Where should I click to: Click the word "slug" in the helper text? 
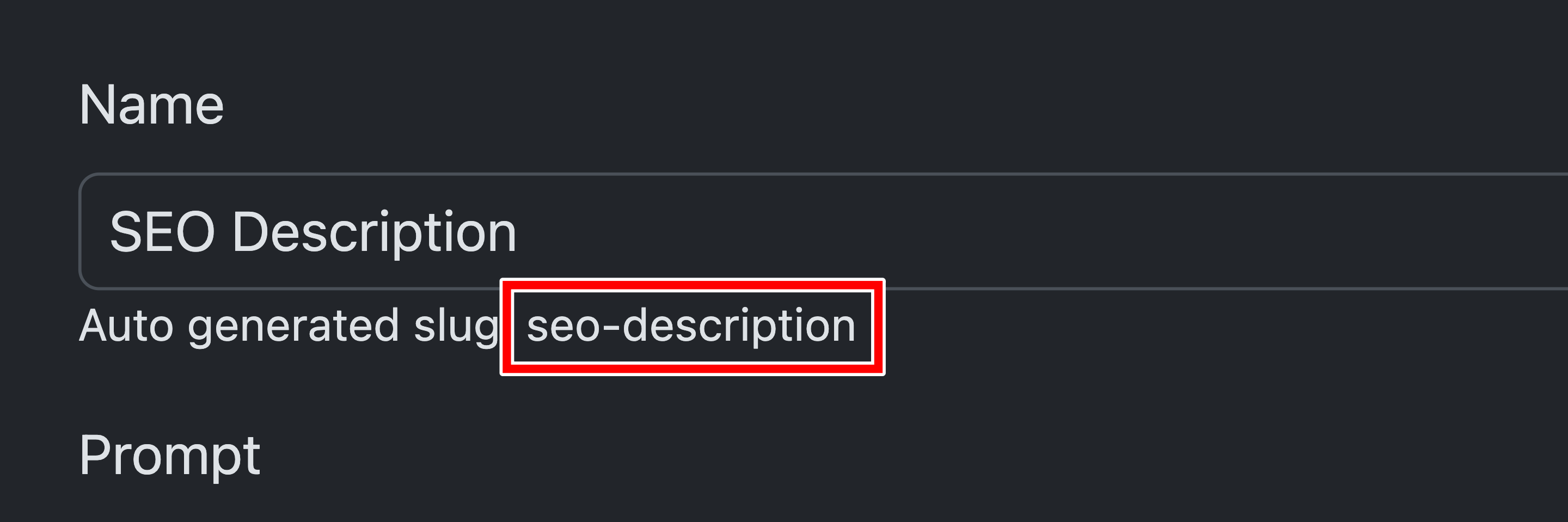[x=456, y=326]
